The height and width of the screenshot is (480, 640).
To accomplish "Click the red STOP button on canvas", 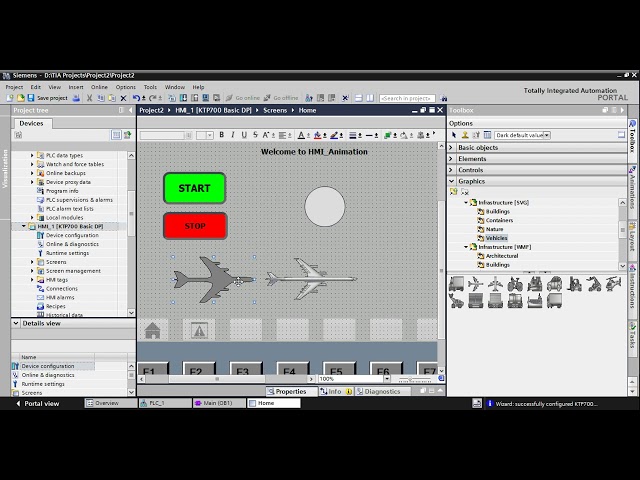I will (x=195, y=226).
